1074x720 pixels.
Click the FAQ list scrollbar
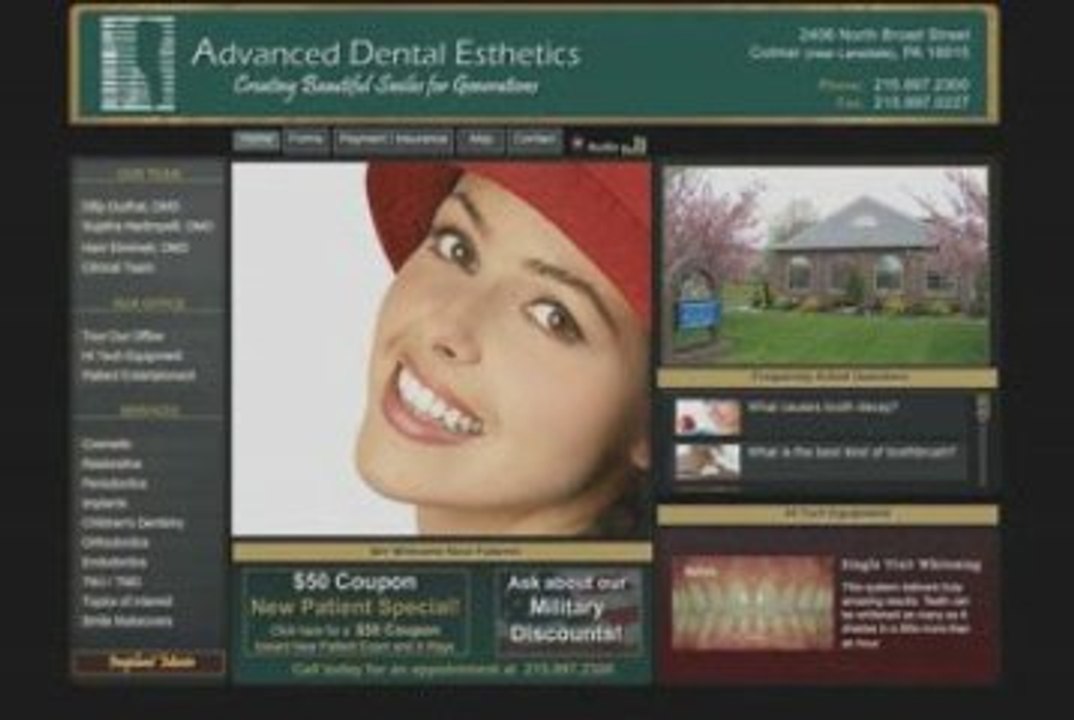(983, 439)
